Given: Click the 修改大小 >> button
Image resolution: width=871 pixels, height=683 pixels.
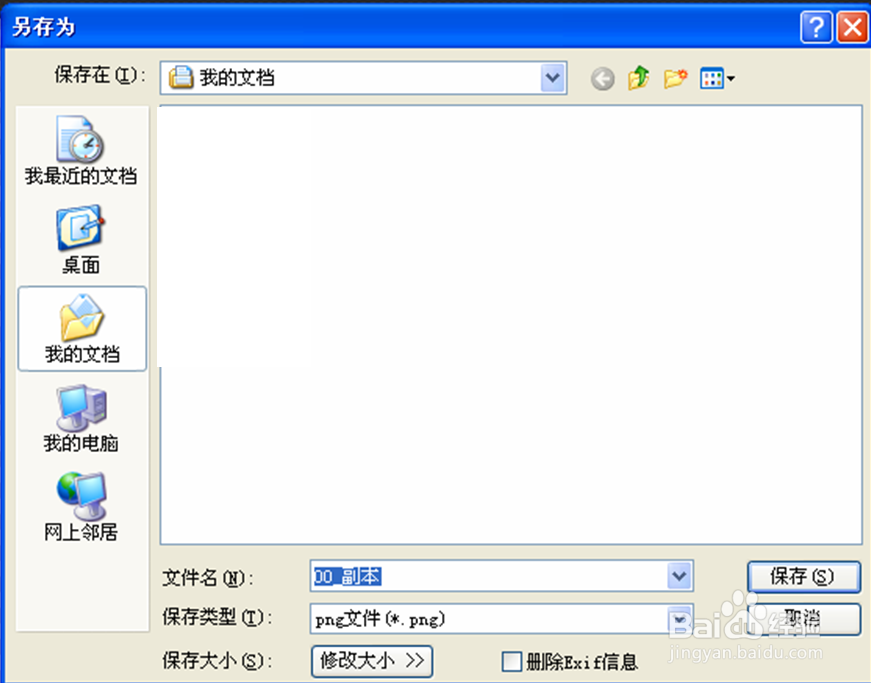Looking at the screenshot, I should click(371, 661).
